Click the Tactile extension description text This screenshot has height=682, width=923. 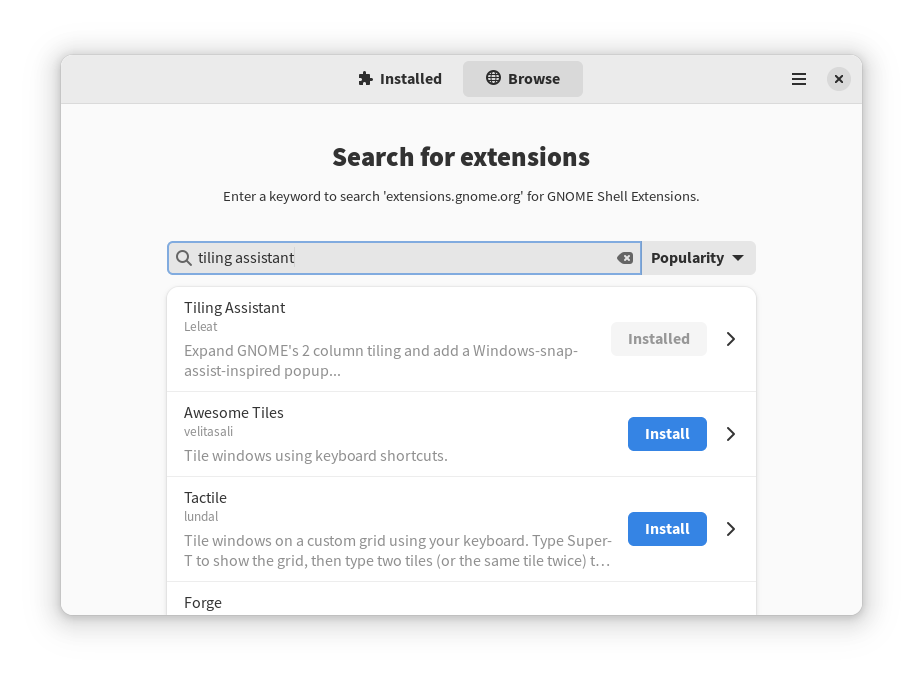coord(397,551)
